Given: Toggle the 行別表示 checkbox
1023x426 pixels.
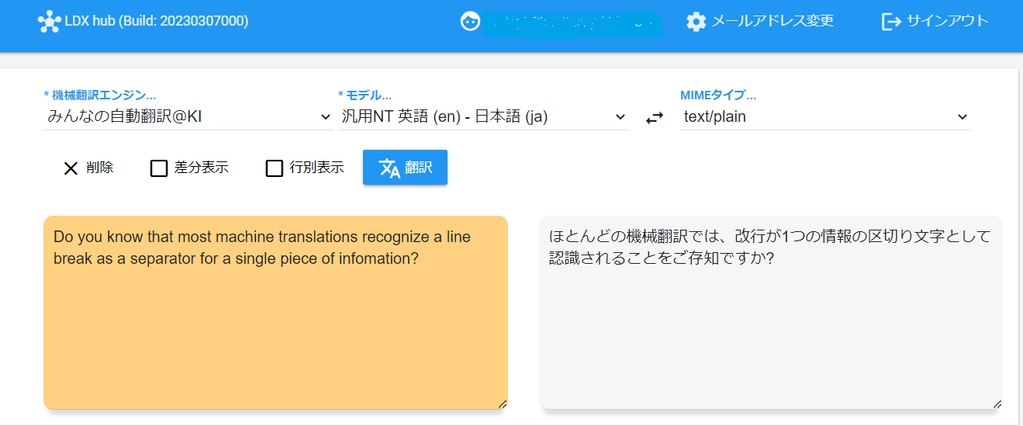Looking at the screenshot, I should tap(274, 168).
